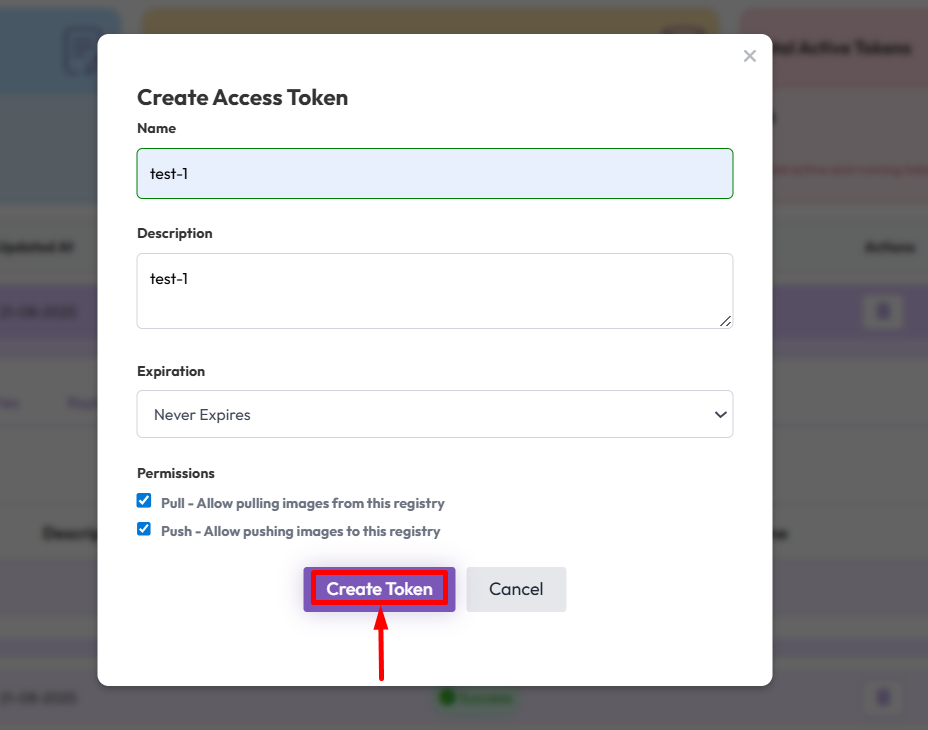Uncheck the Push permission checkbox
The width and height of the screenshot is (928, 730).
pyautogui.click(x=144, y=529)
